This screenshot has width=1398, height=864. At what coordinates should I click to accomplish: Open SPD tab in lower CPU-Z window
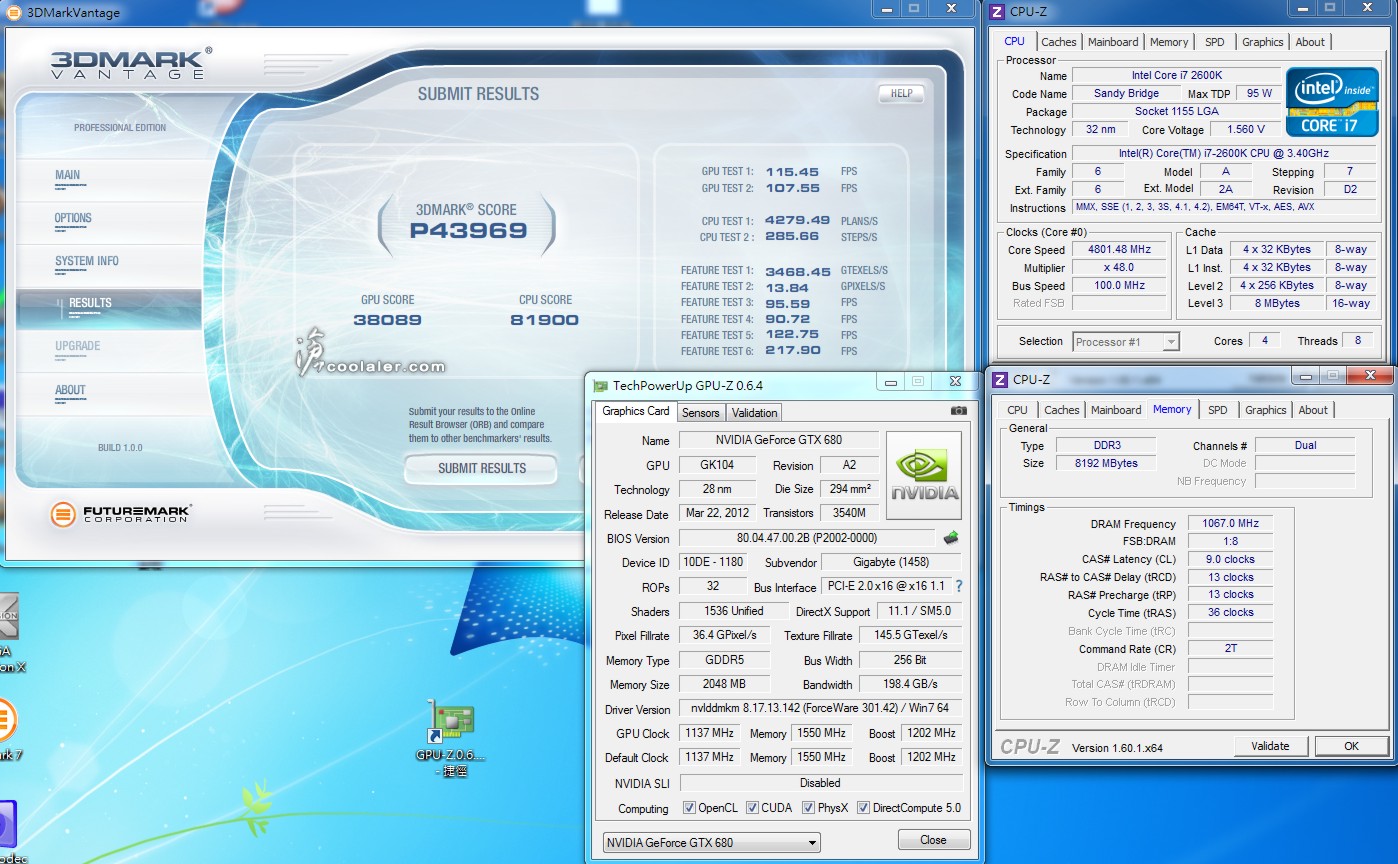(1217, 410)
